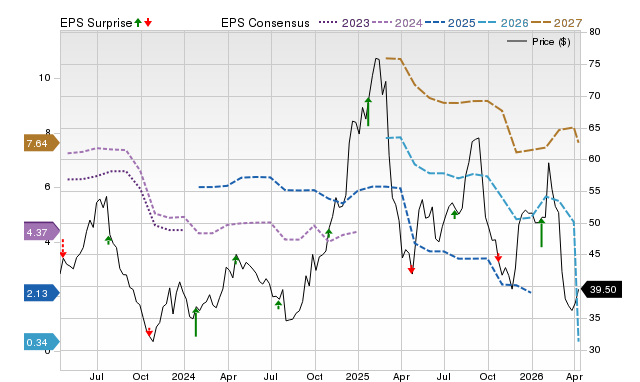Select the red dashed surprise arrow at the chart's start
This screenshot has height=382, width=640.
(63, 249)
